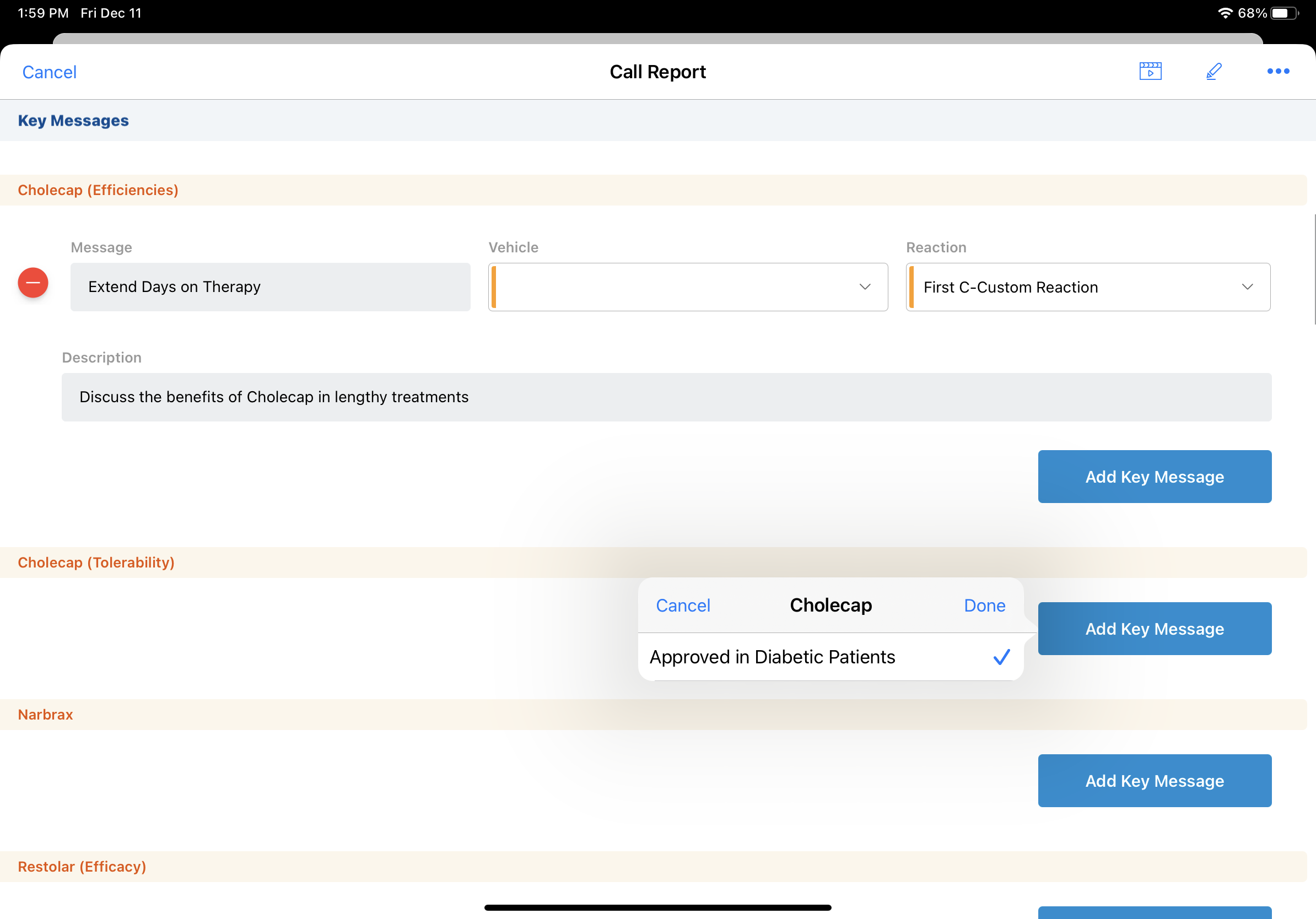This screenshot has height=919, width=1316.
Task: Add Key Message under Narbrax section
Action: tap(1154, 780)
